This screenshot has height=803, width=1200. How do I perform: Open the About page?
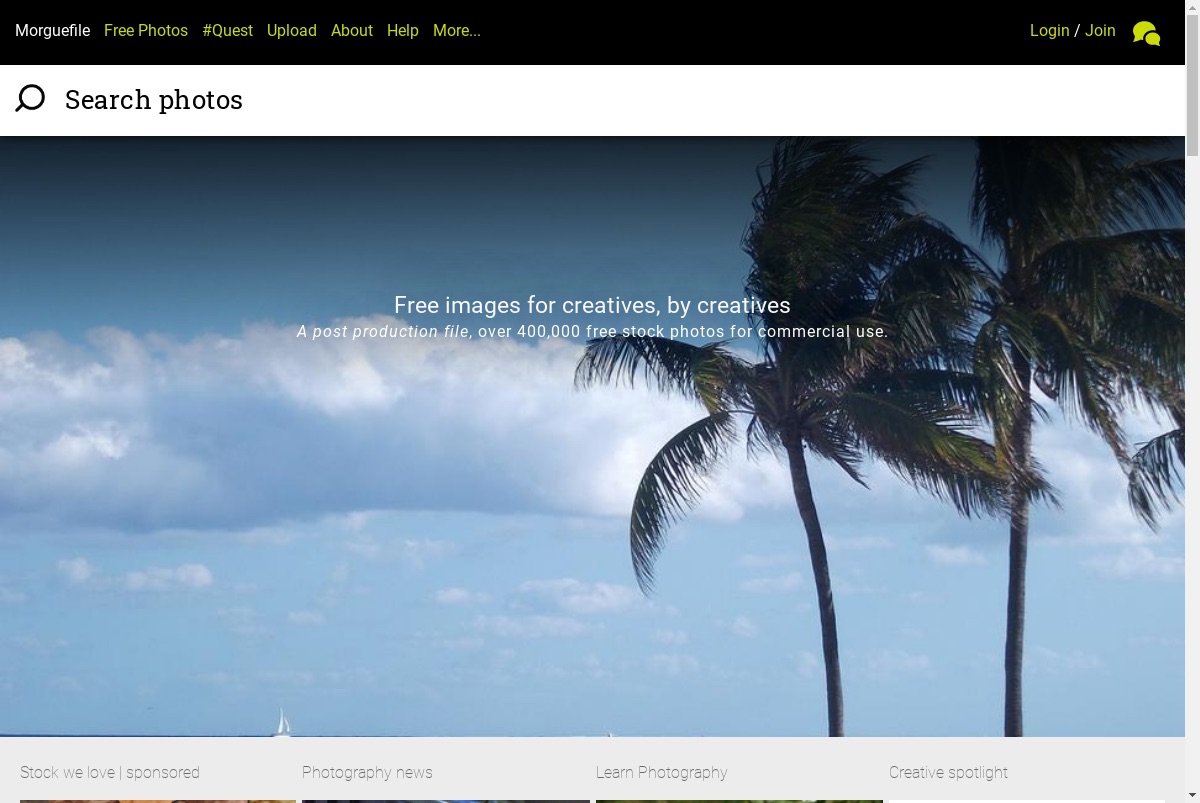352,31
